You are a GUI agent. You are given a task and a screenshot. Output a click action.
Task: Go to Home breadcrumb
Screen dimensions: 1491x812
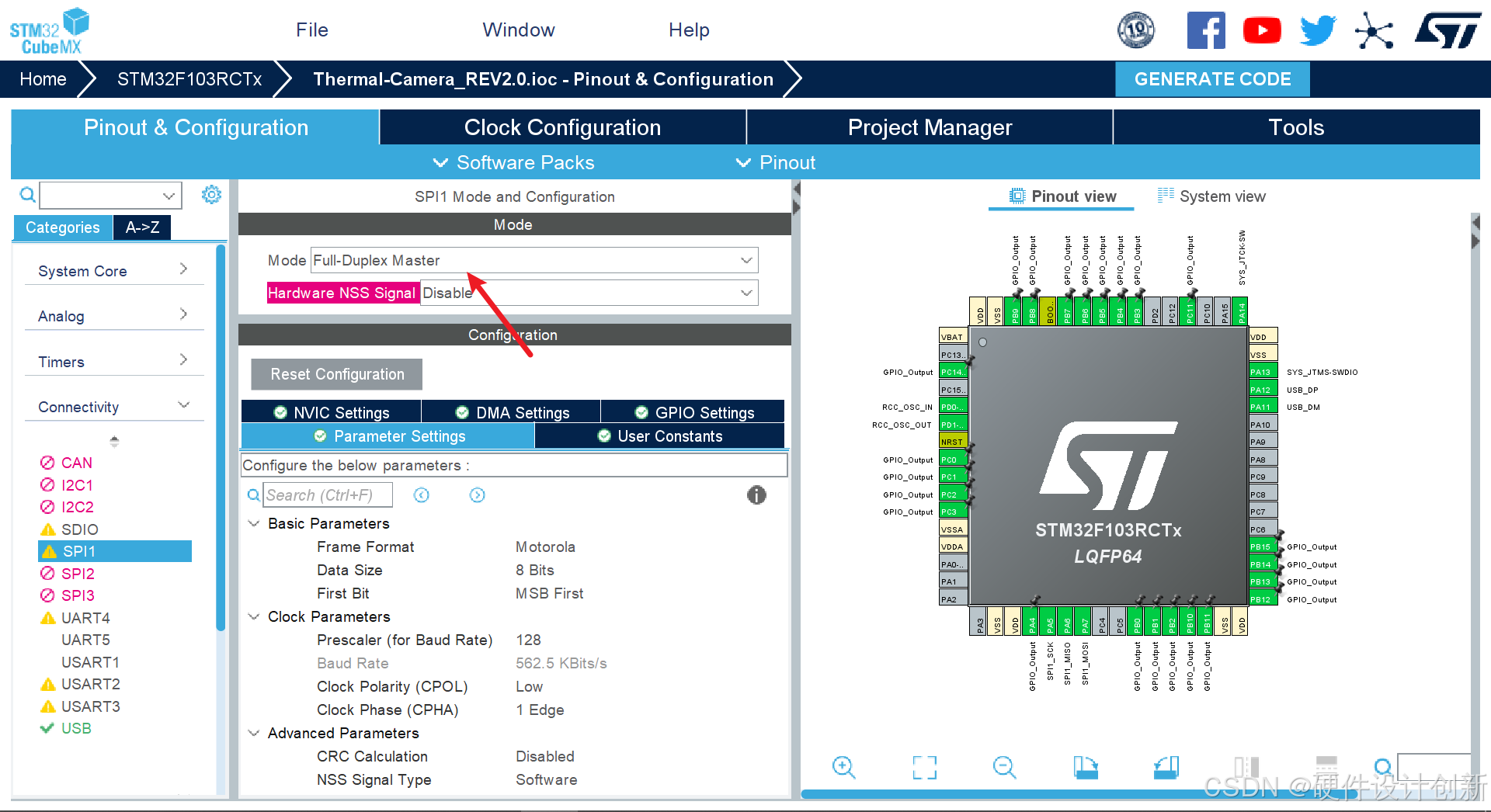[43, 79]
